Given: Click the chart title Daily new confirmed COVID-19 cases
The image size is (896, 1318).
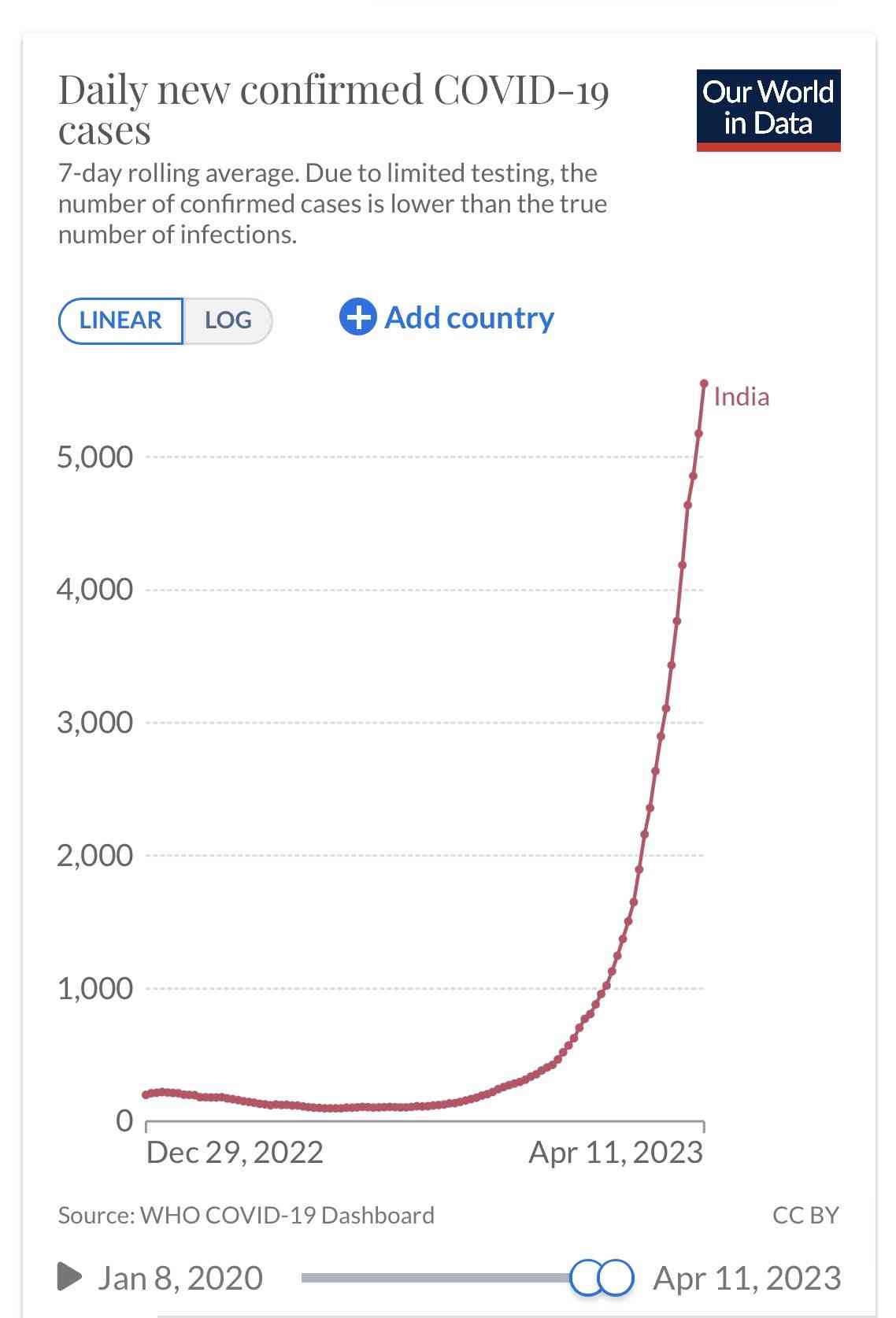Looking at the screenshot, I should click(x=334, y=109).
